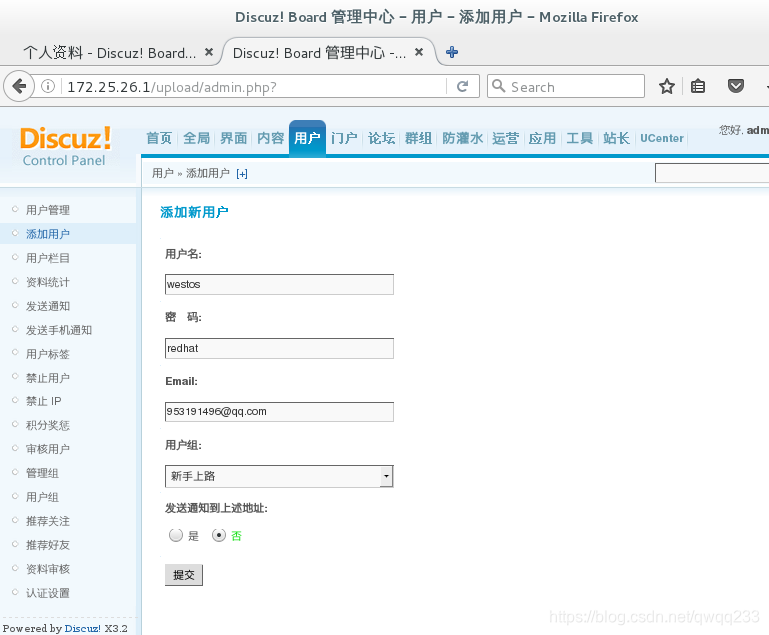Focus the 用户名 field containing westos
769x635 pixels.
279,284
